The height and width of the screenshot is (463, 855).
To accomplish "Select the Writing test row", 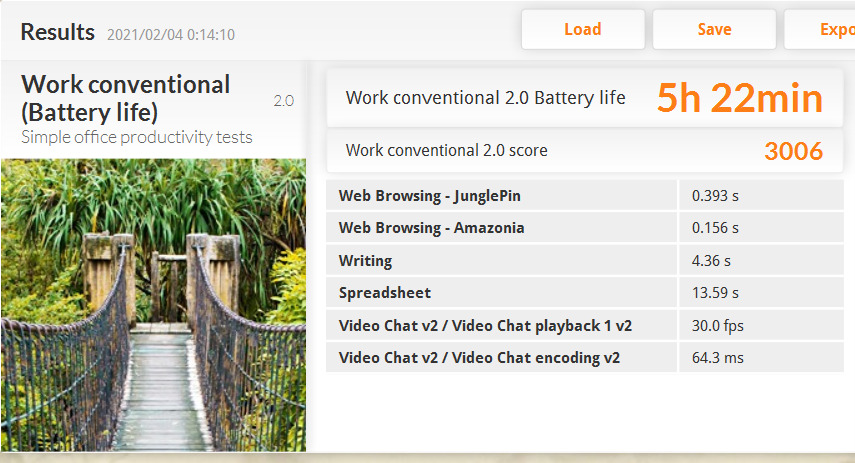I will [x=585, y=260].
